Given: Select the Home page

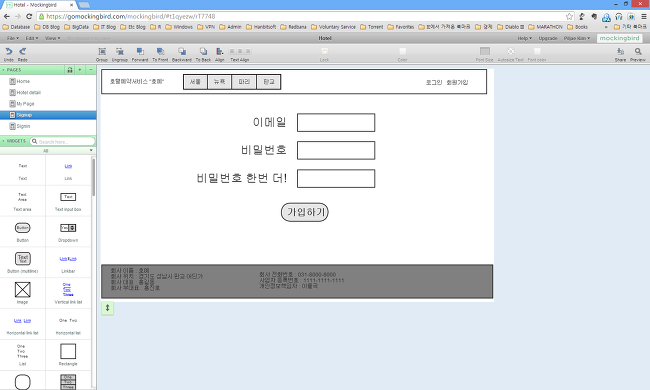Looking at the screenshot, I should point(48,81).
